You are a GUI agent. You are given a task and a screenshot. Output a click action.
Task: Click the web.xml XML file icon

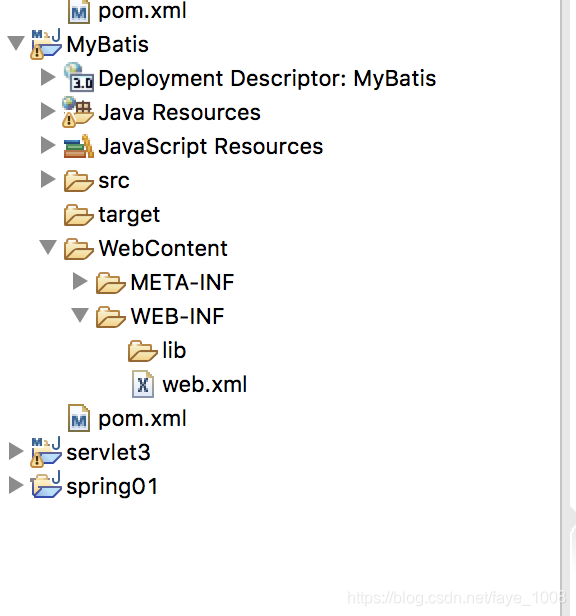(x=143, y=384)
